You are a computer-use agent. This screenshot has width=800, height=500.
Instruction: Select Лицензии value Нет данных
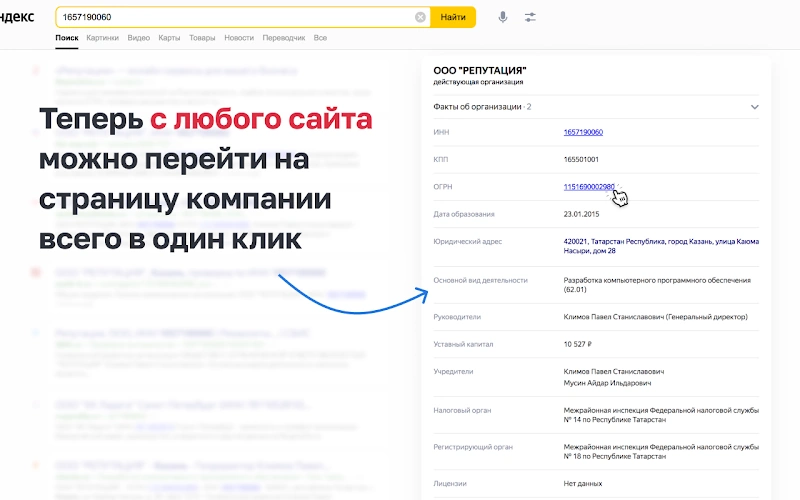[583, 484]
